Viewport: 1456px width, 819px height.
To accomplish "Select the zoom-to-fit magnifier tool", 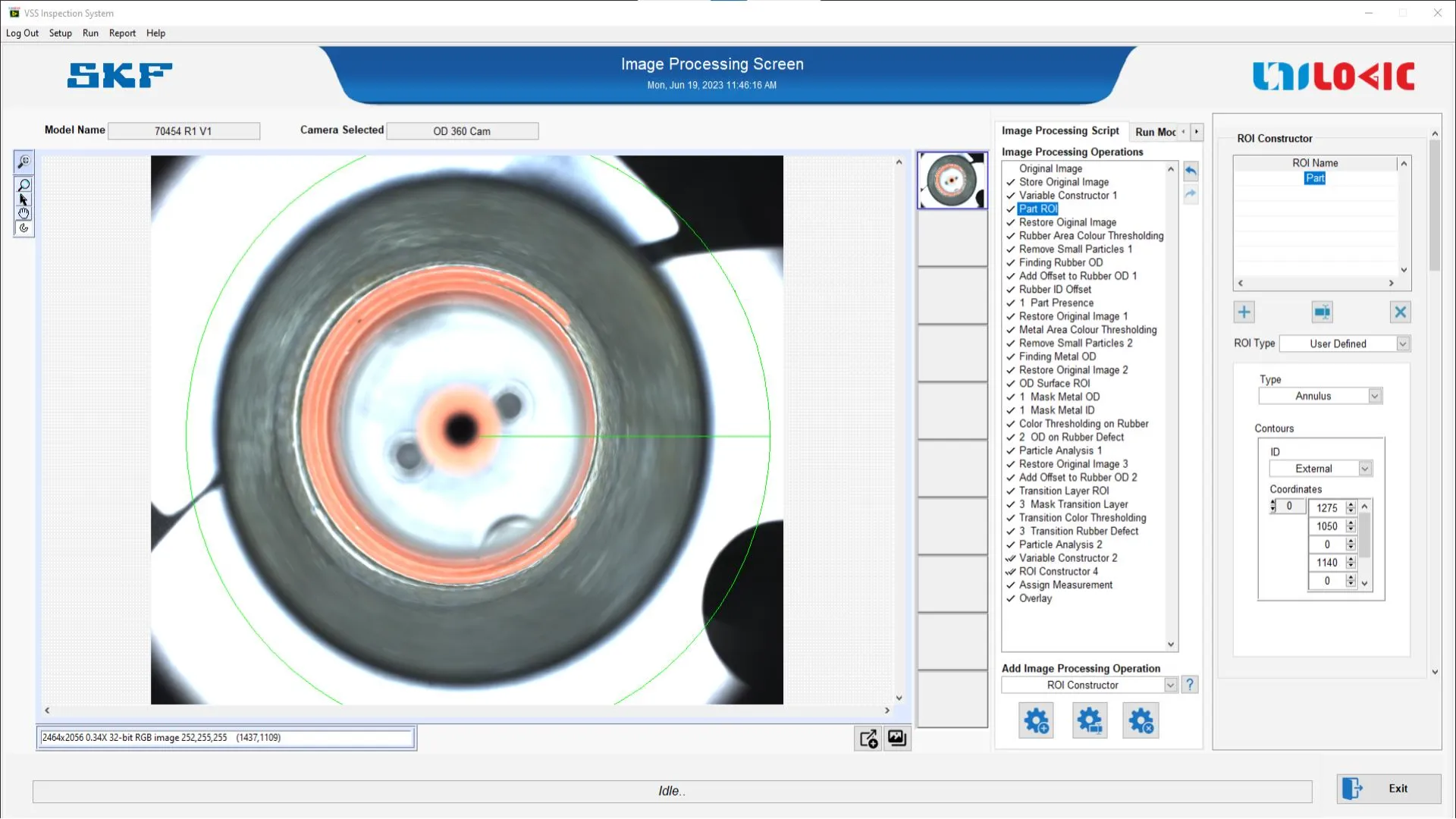I will (24, 162).
